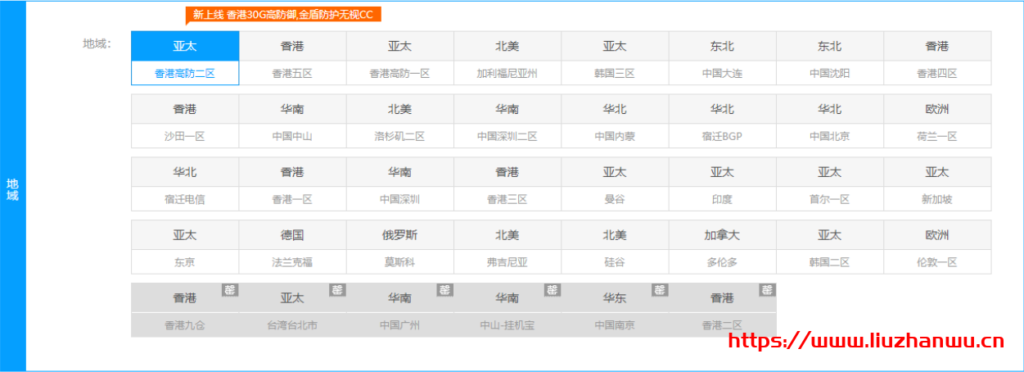The image size is (1024, 372).
Task: Click the 罄 badge on 中国广州 card
Action: coord(445,290)
